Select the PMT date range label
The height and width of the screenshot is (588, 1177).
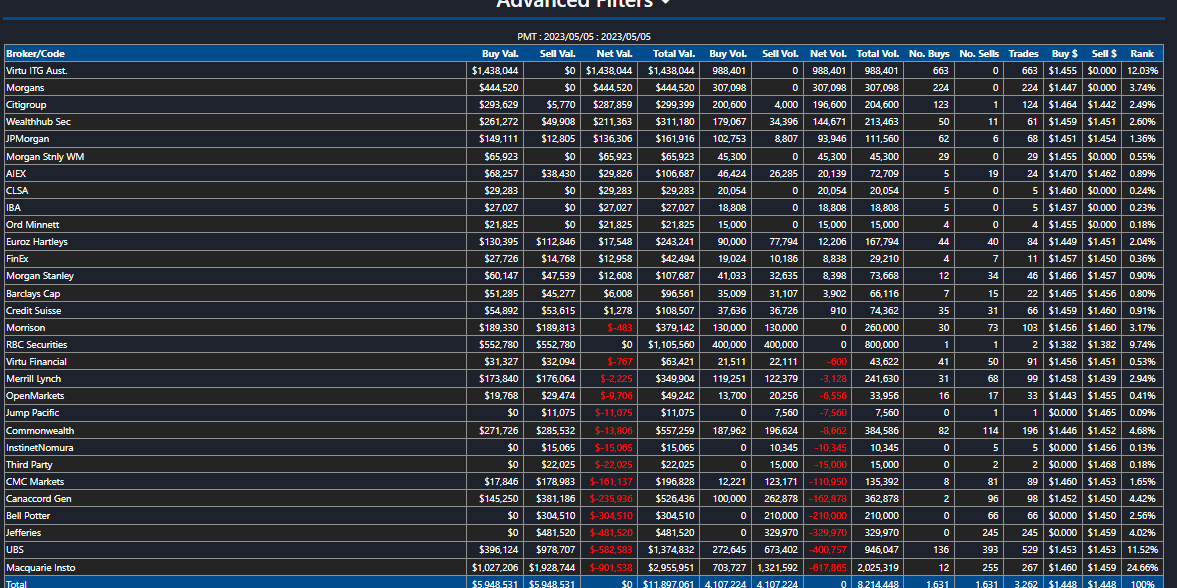click(x=583, y=37)
